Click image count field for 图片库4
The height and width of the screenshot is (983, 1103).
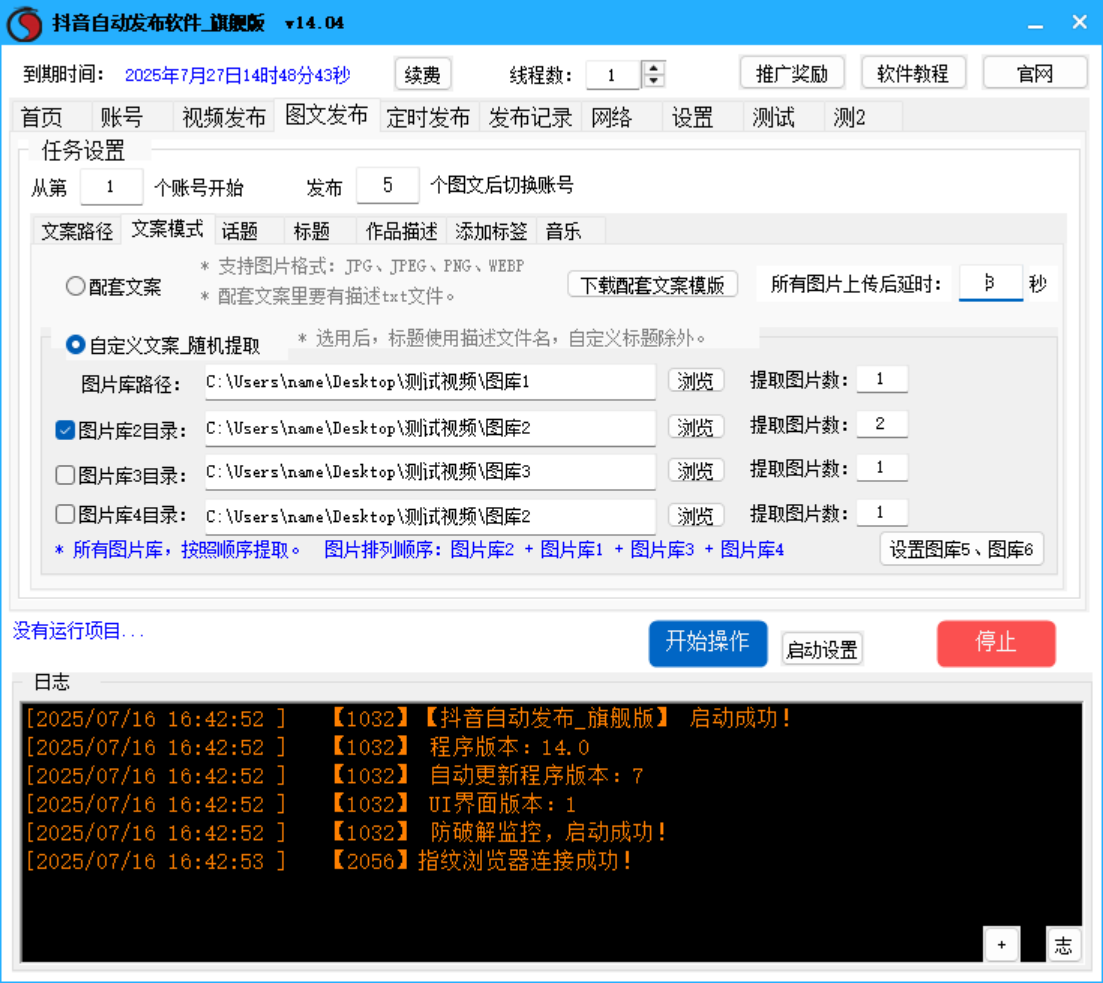(881, 513)
